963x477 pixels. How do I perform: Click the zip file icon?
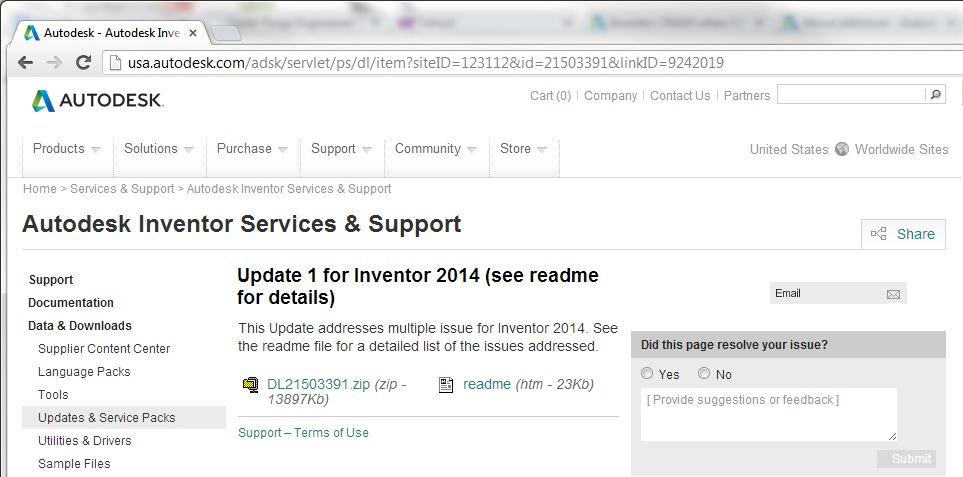(x=251, y=385)
